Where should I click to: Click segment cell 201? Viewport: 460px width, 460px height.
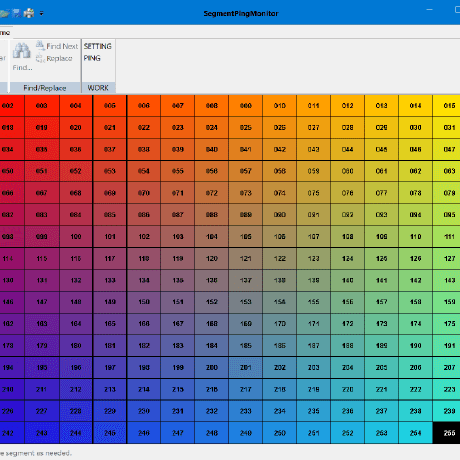tap(246, 367)
